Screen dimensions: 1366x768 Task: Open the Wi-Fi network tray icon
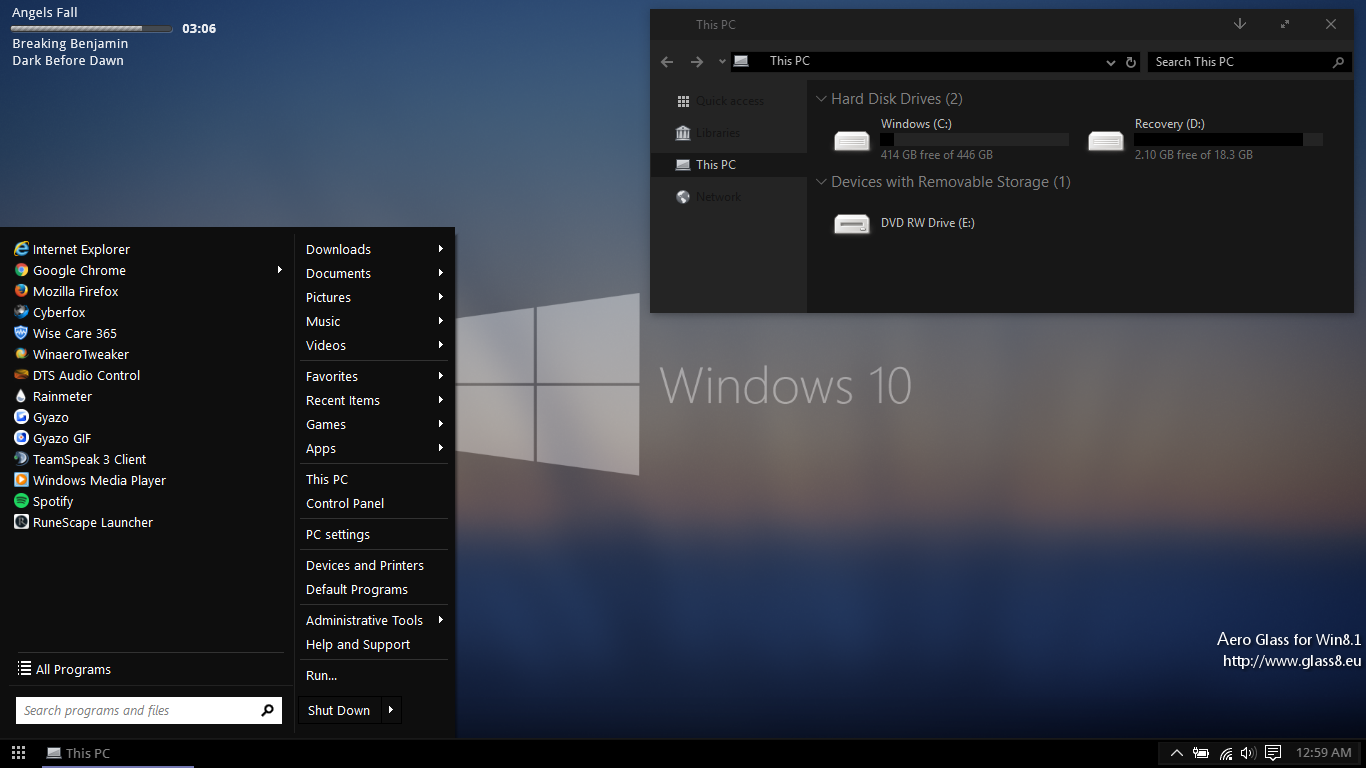coord(1225,753)
